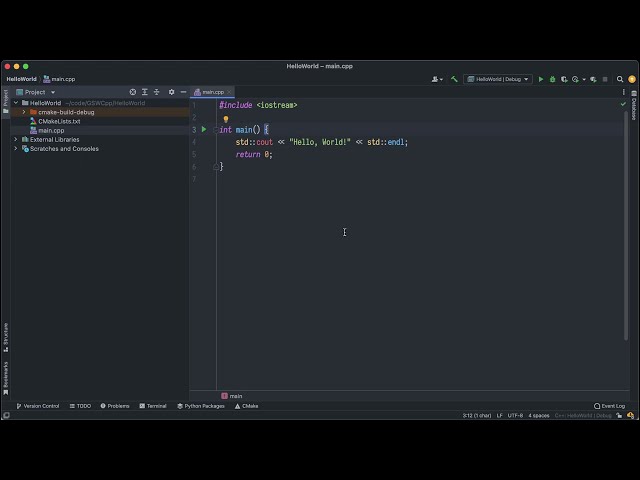Toggle tool window bars icon in status corner
This screenshot has width=640, height=480.
6,416
